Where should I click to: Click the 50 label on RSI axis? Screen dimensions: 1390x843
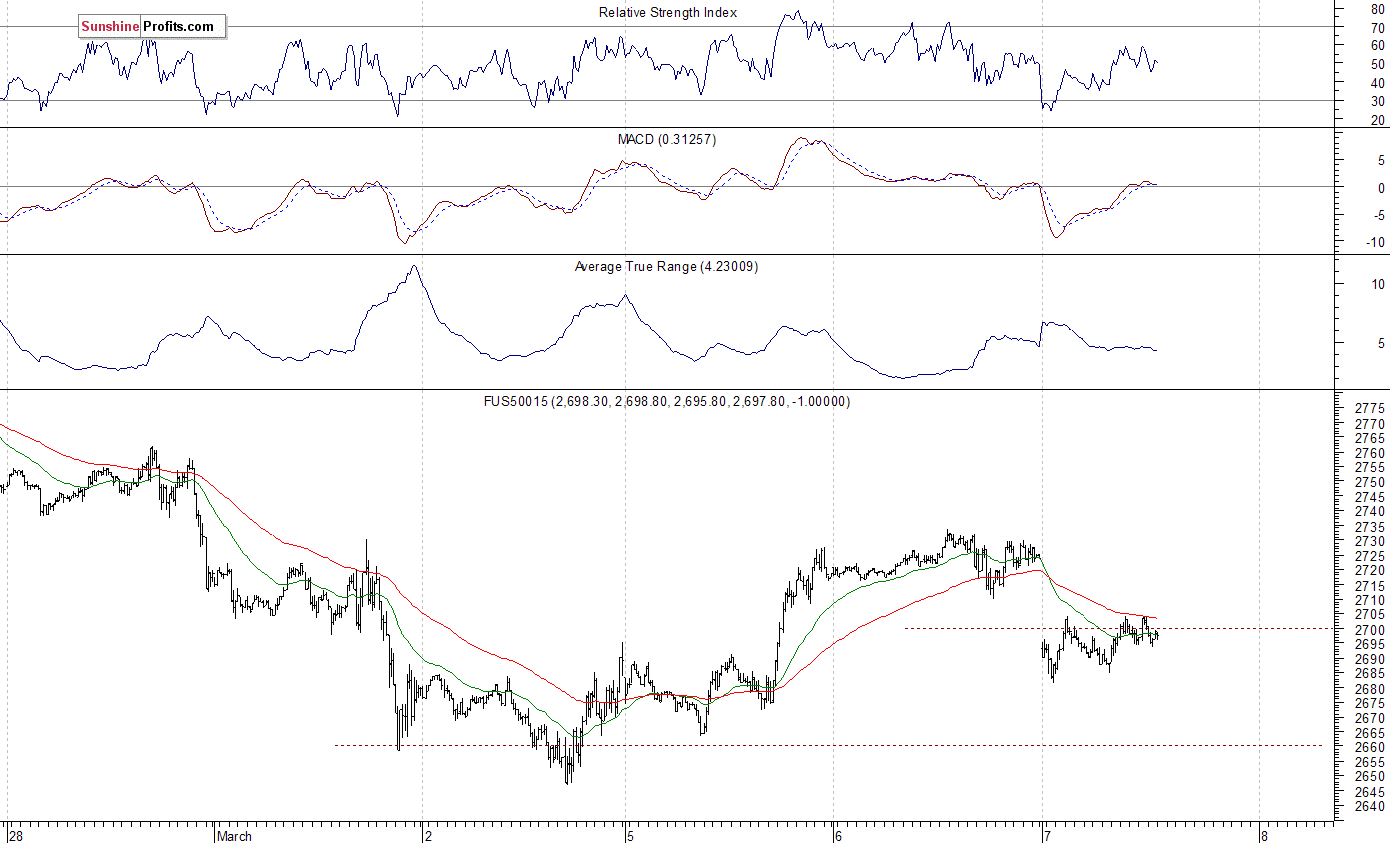pyautogui.click(x=1378, y=64)
